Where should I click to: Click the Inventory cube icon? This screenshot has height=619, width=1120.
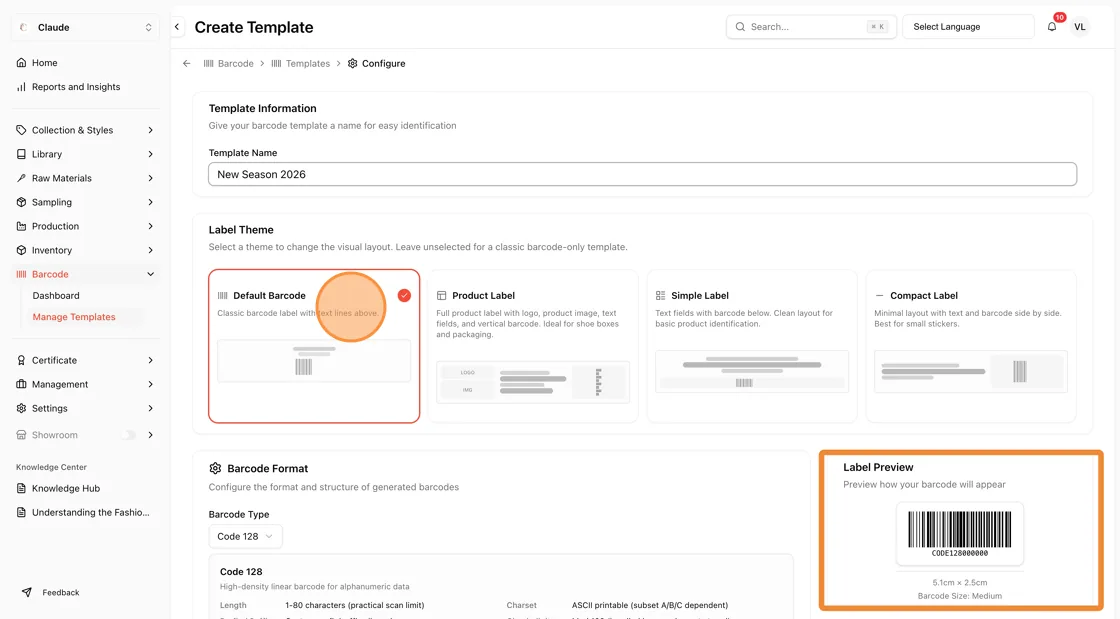click(x=21, y=251)
